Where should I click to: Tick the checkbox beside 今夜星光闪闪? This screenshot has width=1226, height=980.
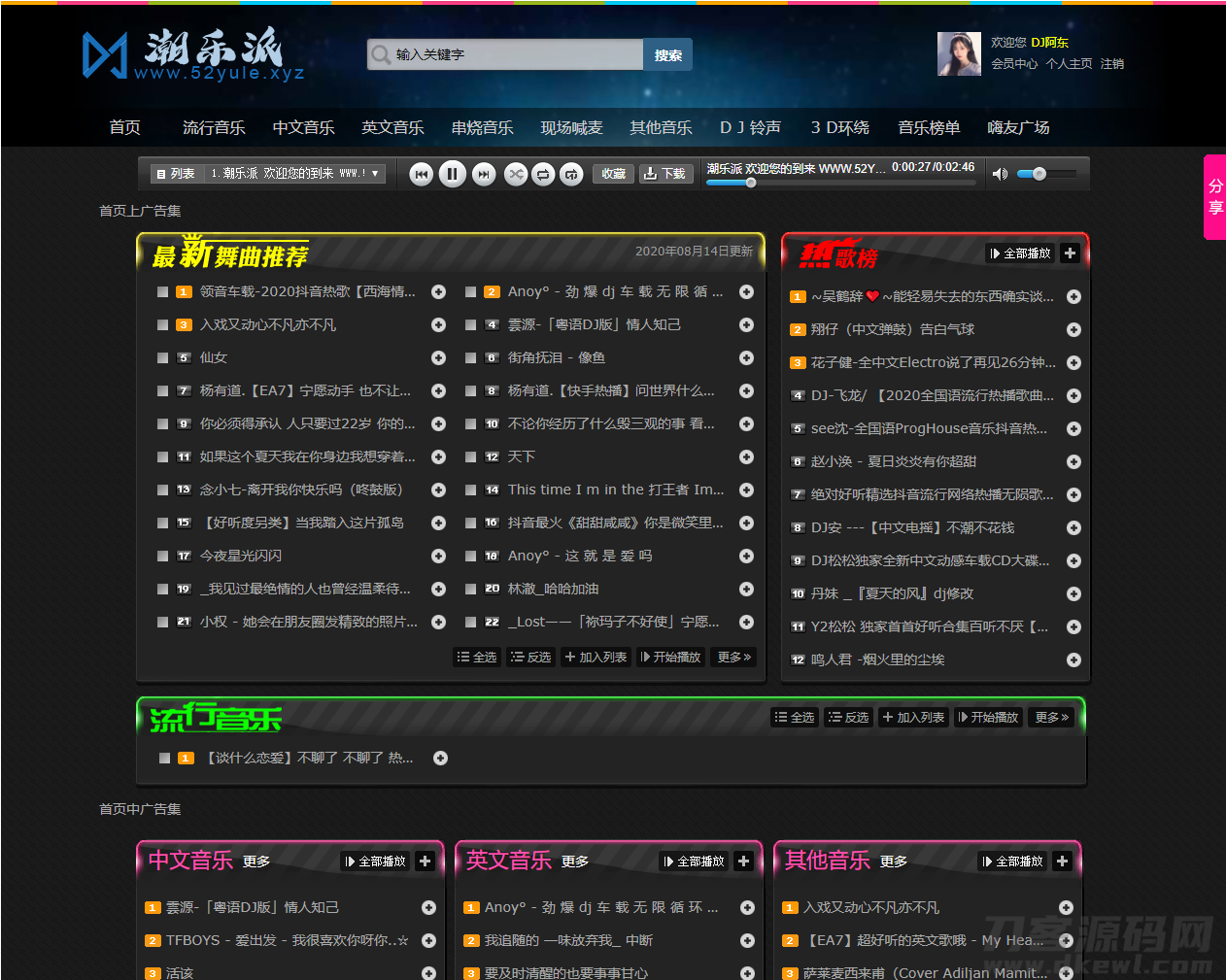[x=162, y=556]
